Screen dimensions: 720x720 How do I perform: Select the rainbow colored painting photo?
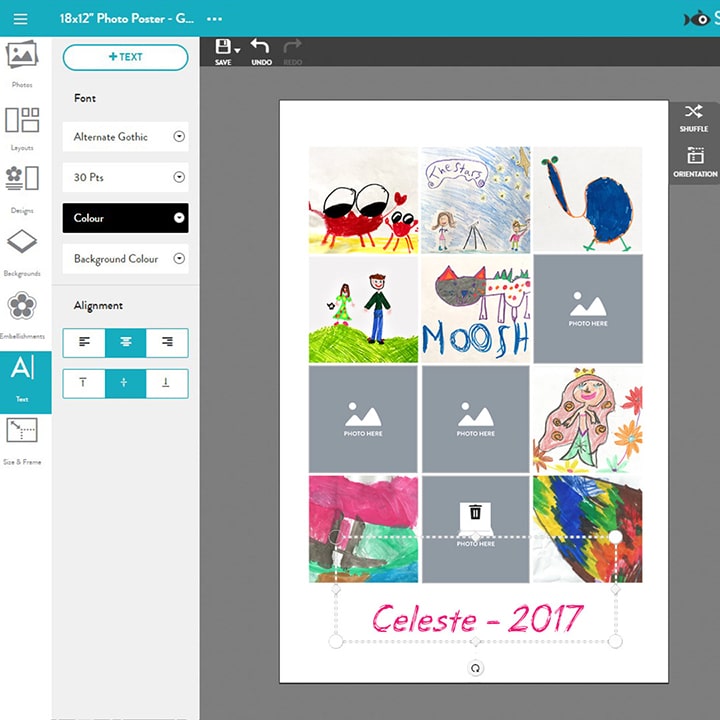pos(588,529)
